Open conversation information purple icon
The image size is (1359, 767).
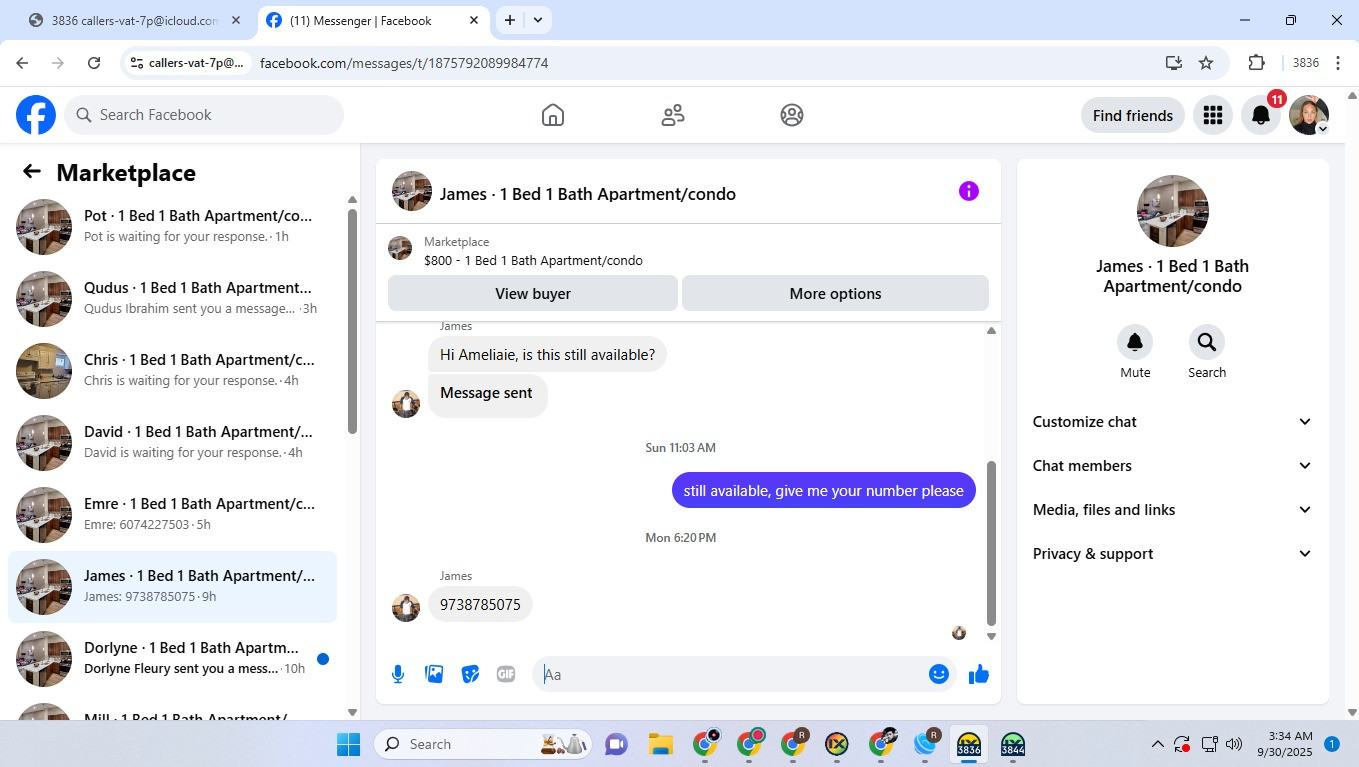pyautogui.click(x=968, y=191)
